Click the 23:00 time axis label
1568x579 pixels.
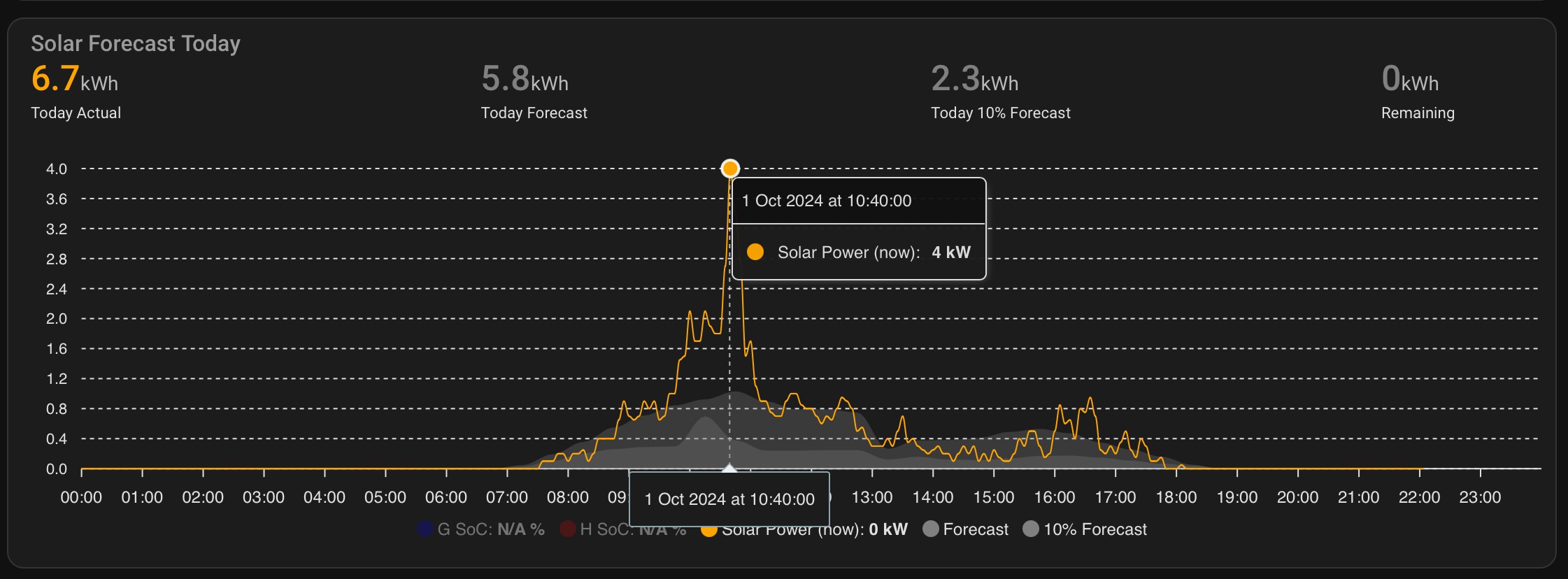(x=1481, y=497)
